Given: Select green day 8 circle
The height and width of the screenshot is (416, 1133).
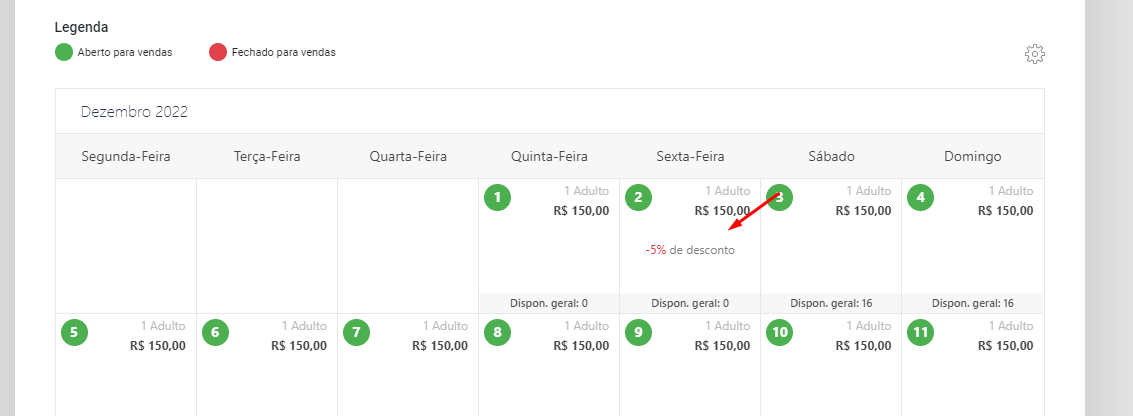Looking at the screenshot, I should pyautogui.click(x=497, y=332).
